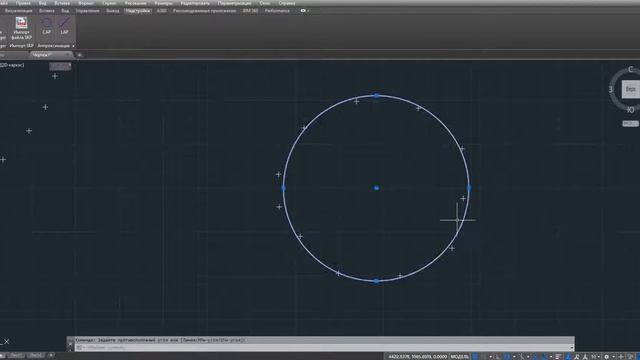Click the annotation monitor plus icon
640x360 pixels.
click(x=621, y=356)
